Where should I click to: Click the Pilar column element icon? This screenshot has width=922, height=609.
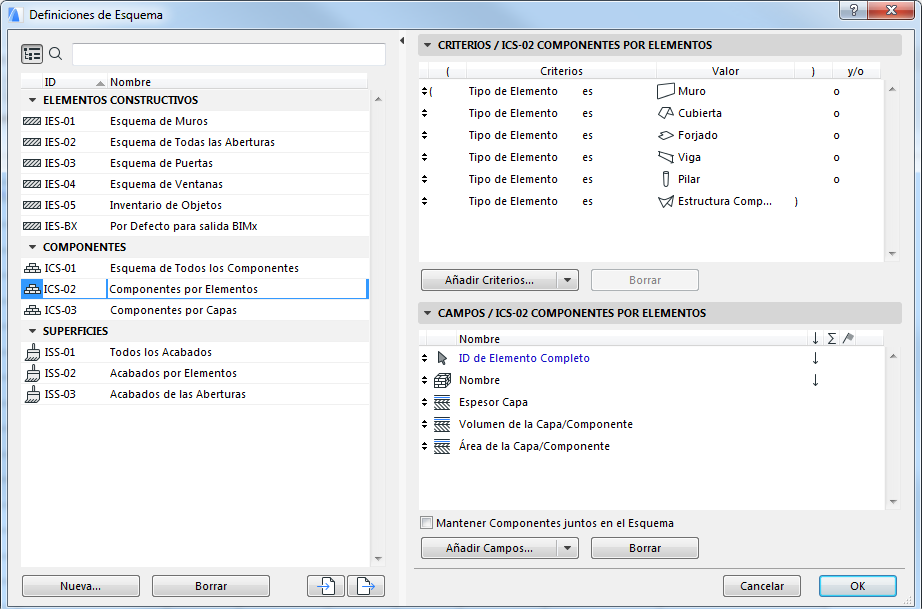click(x=666, y=179)
